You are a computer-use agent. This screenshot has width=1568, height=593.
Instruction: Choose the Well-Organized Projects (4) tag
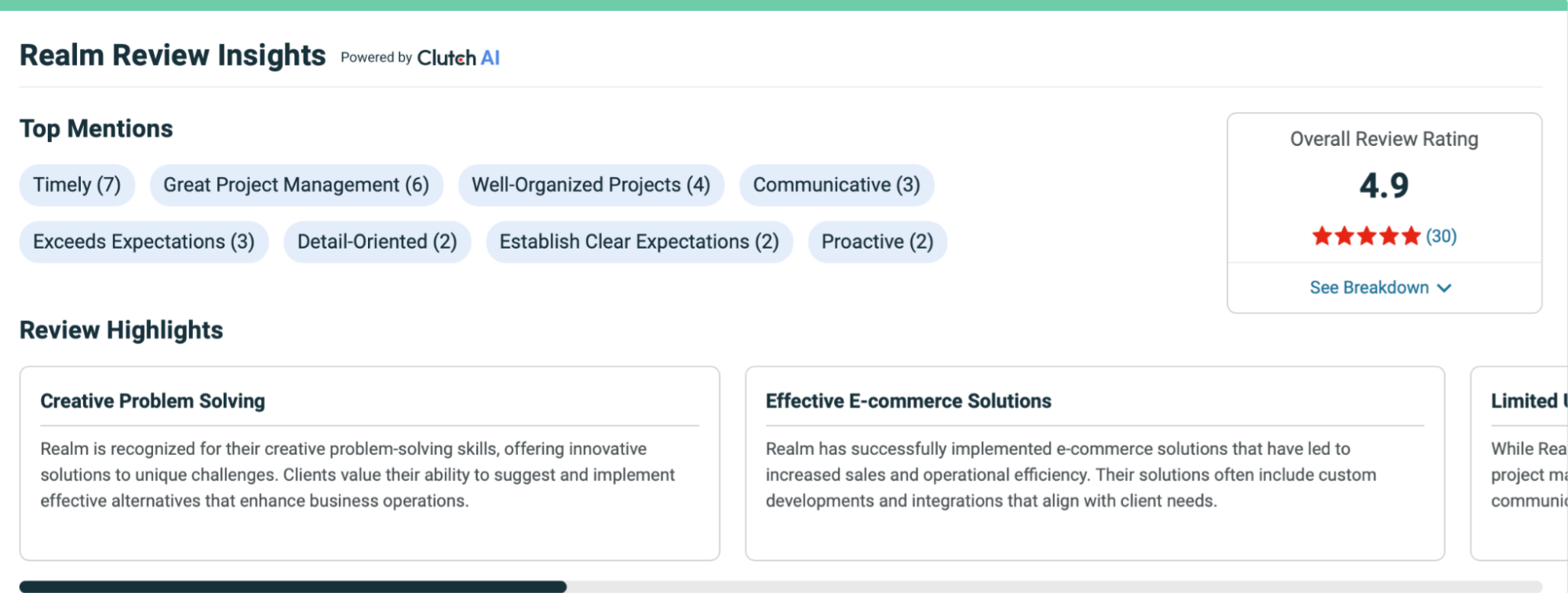[590, 185]
